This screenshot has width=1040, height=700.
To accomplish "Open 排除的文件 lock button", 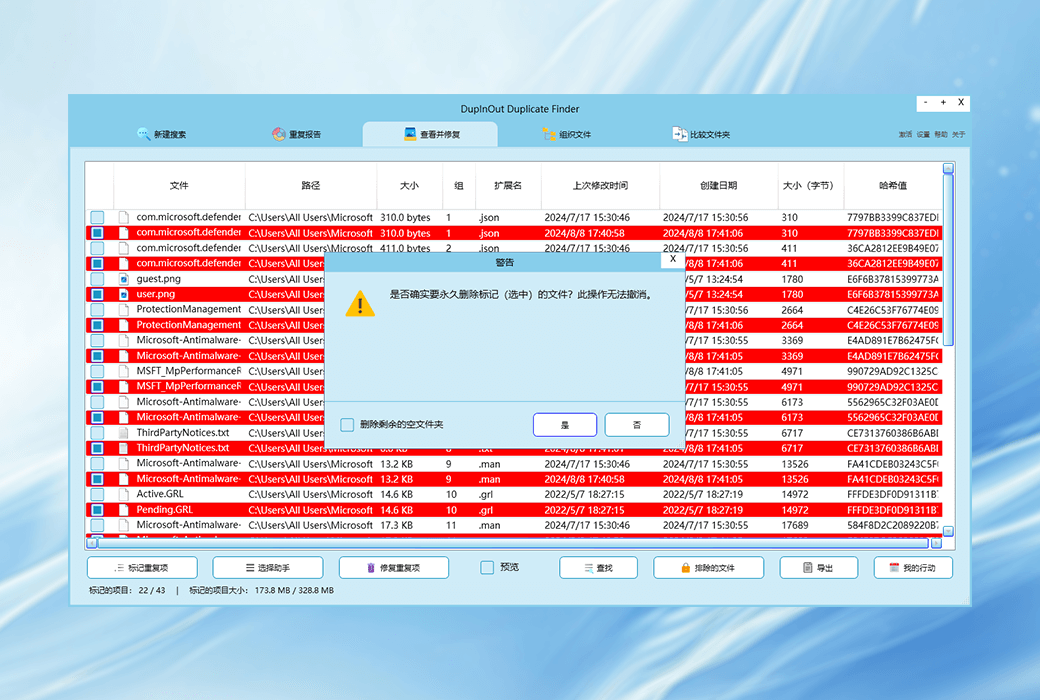I will click(x=708, y=567).
